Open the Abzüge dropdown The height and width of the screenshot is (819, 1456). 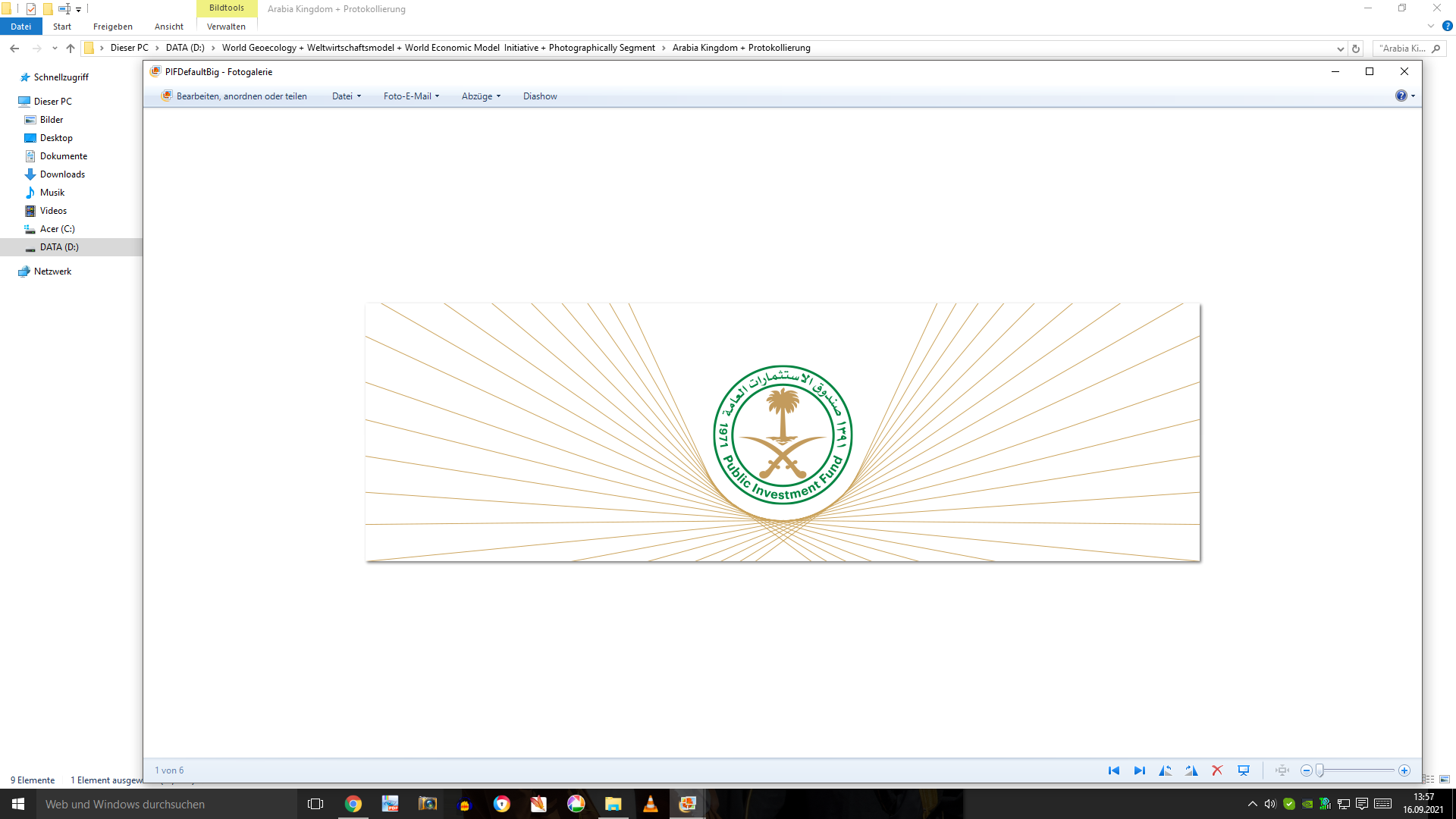tap(481, 96)
